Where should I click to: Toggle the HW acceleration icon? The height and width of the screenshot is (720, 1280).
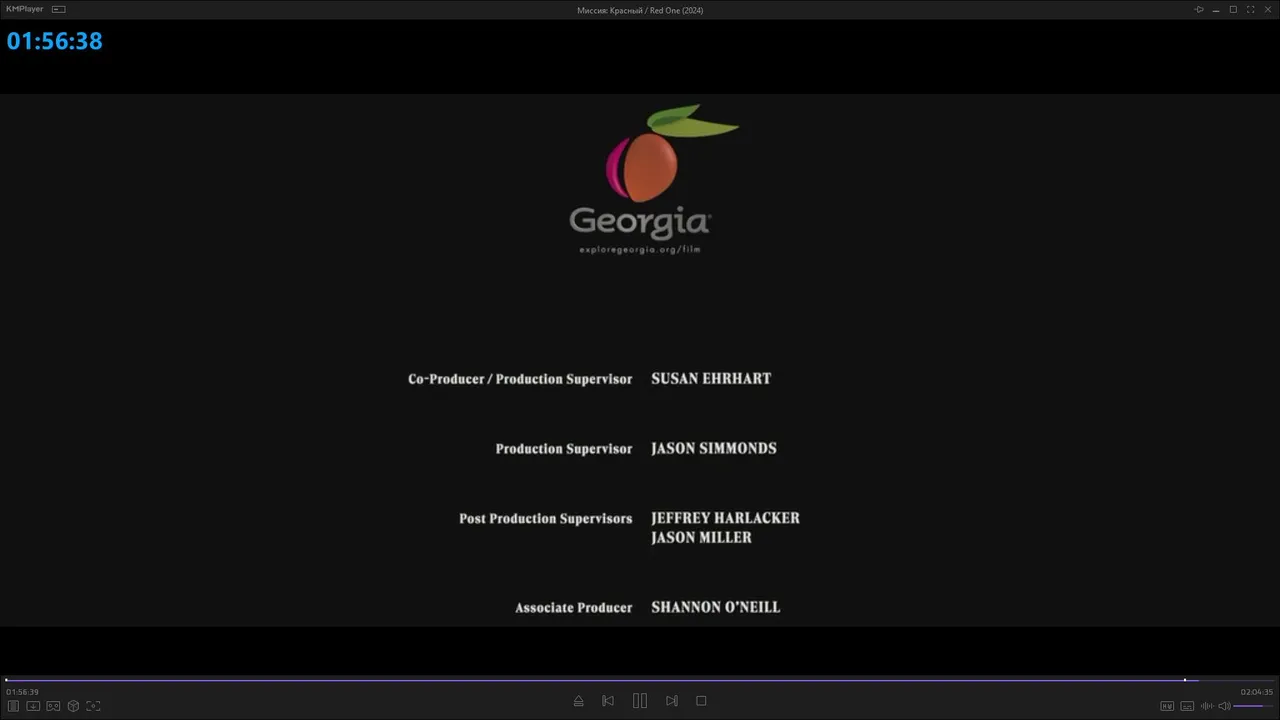pyautogui.click(x=1167, y=706)
